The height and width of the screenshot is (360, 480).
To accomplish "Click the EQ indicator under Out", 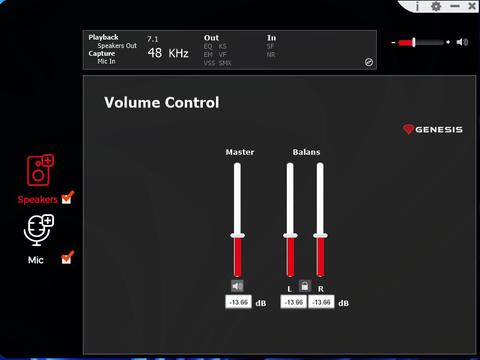I will [208, 46].
